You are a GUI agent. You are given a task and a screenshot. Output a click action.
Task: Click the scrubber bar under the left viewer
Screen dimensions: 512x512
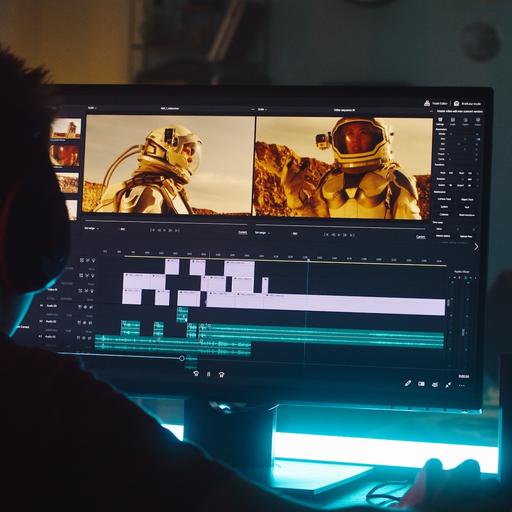coord(166,221)
